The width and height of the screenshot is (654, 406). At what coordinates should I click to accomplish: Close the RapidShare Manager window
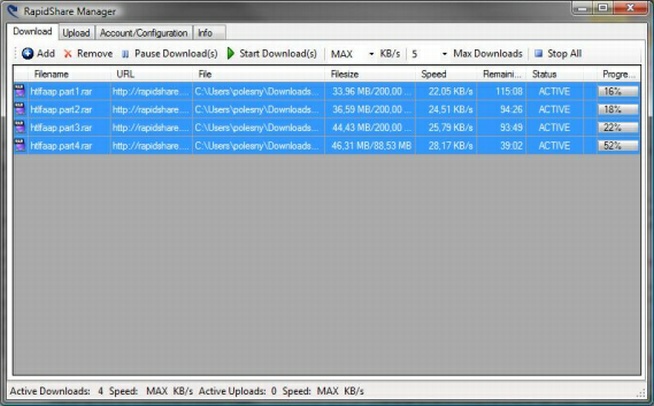tap(630, 8)
